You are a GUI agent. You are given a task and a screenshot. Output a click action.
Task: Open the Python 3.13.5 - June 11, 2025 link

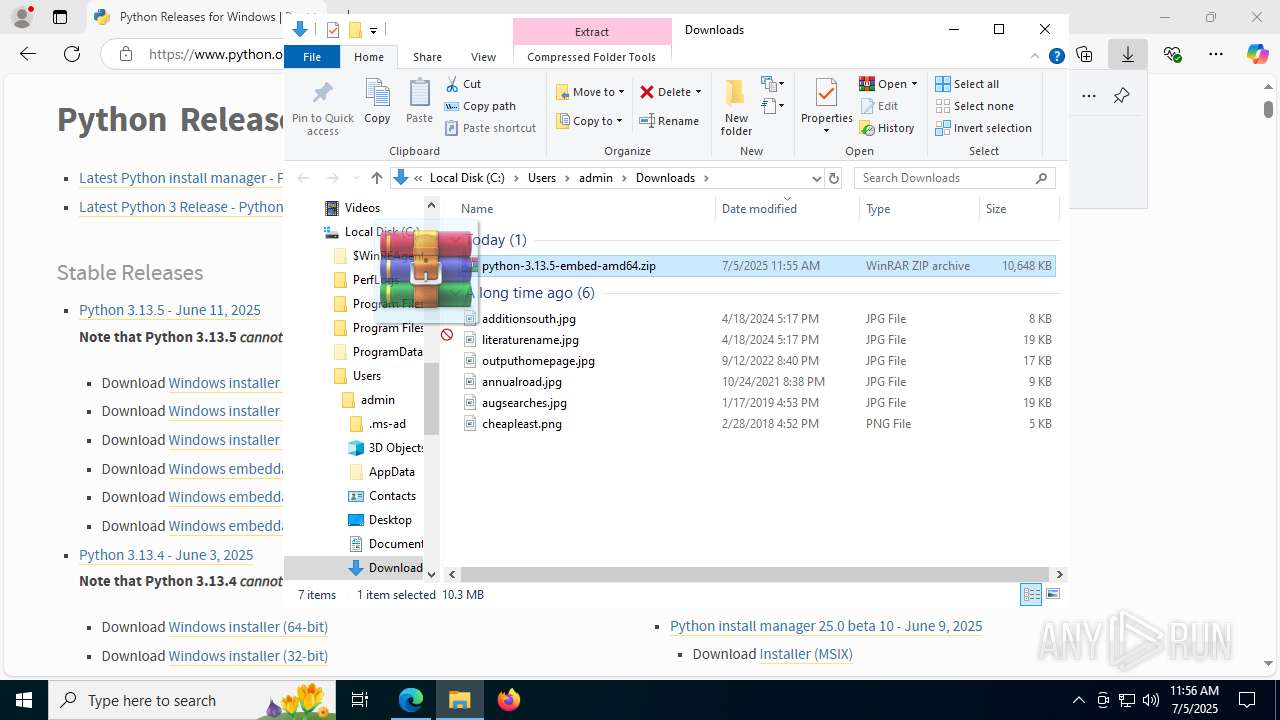170,310
